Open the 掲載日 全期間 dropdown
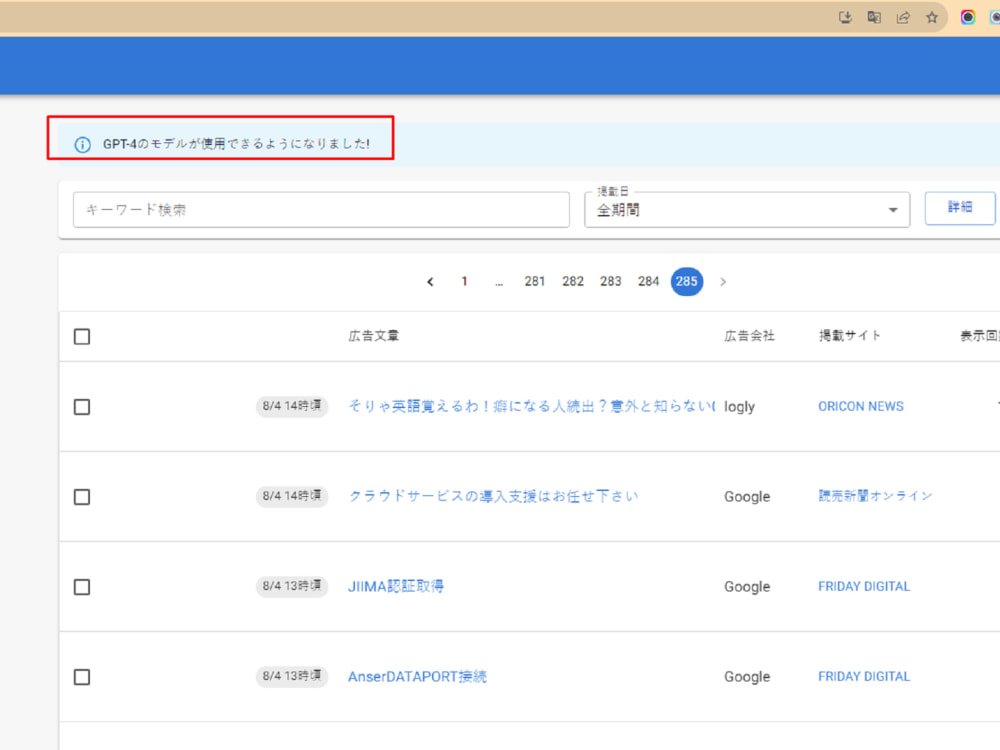Screen dimensions: 1000x750 click(x=747, y=210)
